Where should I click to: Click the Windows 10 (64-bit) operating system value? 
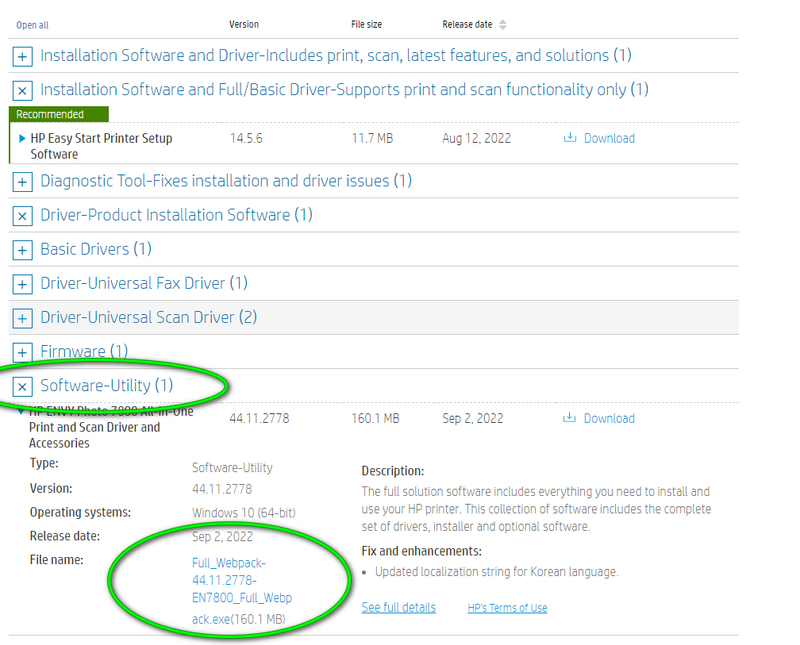[243, 512]
